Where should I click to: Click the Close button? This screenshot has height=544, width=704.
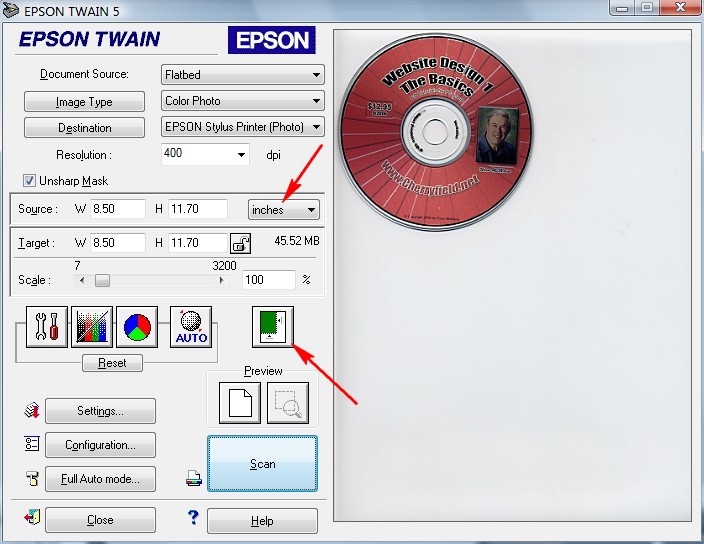(x=101, y=520)
